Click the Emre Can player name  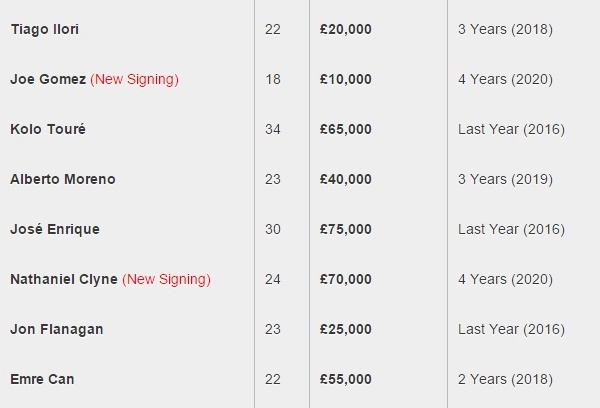[x=42, y=379]
